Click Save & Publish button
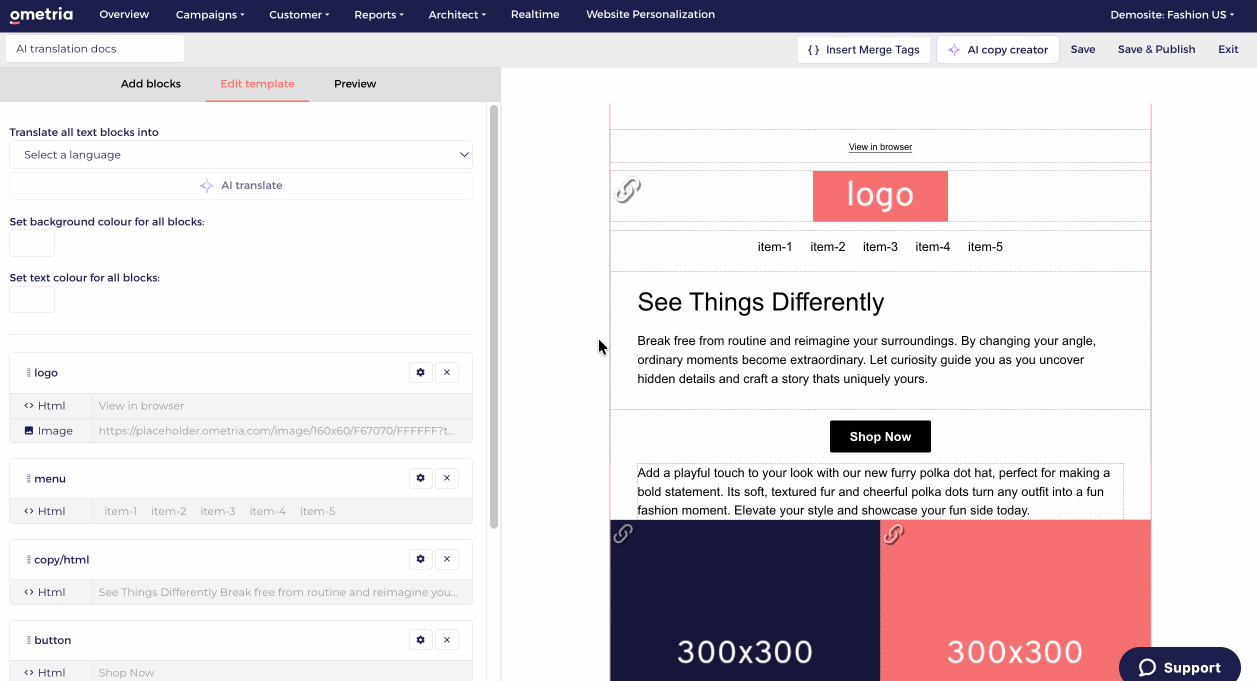 pos(1156,50)
